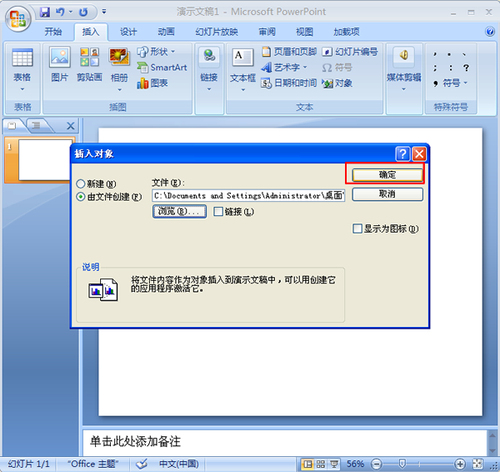Select the 由文件创建 radio button

pos(81,197)
